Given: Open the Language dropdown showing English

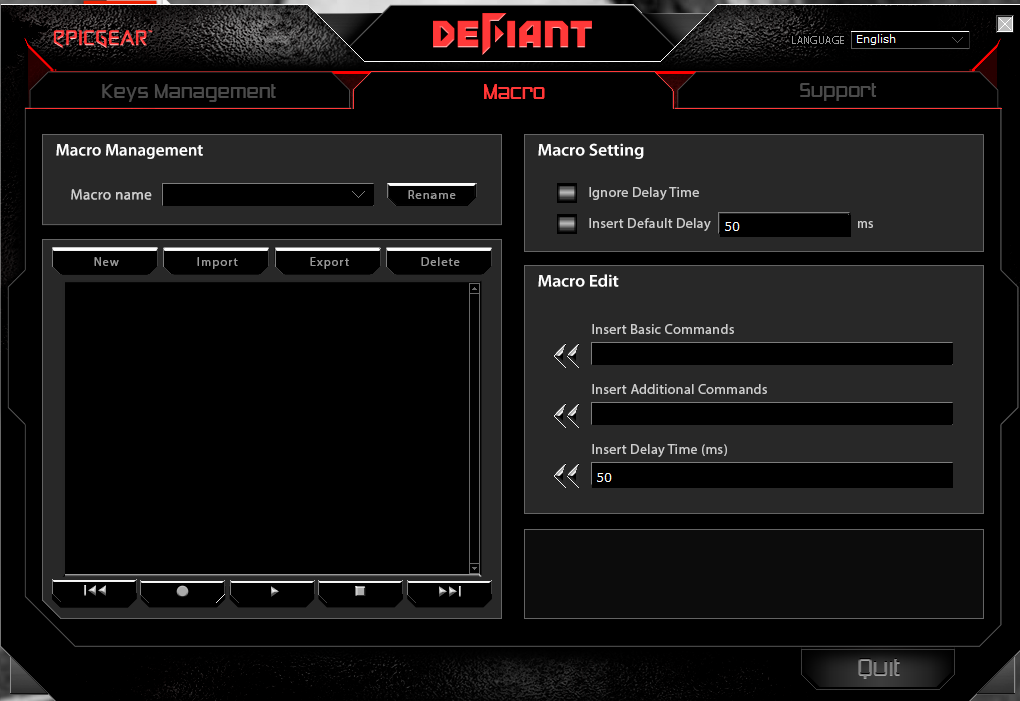Looking at the screenshot, I should 909,40.
